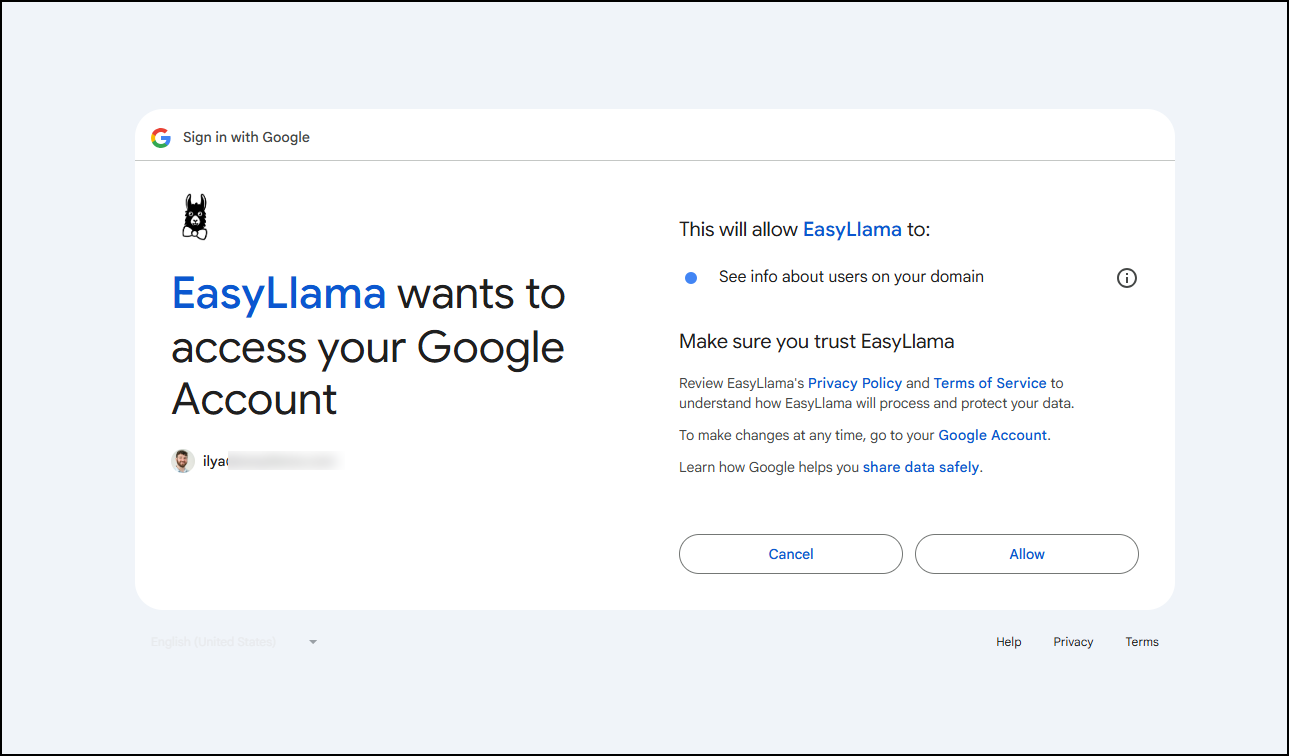Click the EasyLlama llama logo
This screenshot has height=756, width=1289.
pos(195,217)
